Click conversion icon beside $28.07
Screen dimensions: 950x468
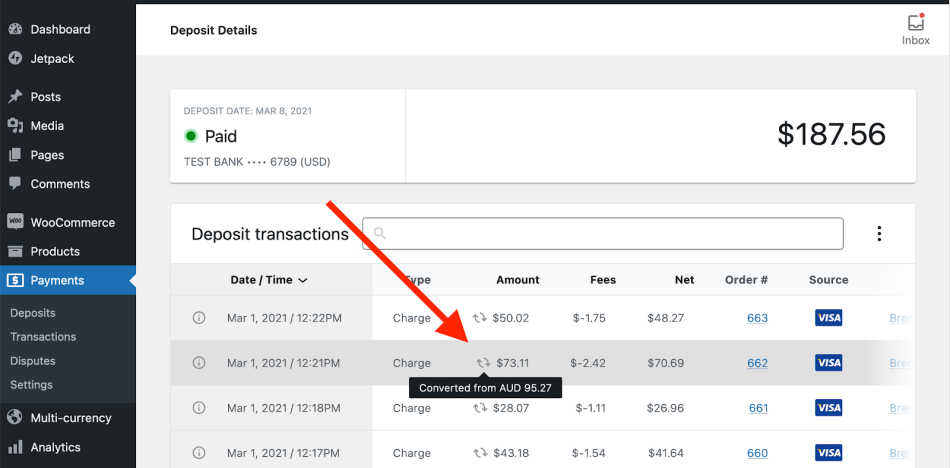(480, 408)
